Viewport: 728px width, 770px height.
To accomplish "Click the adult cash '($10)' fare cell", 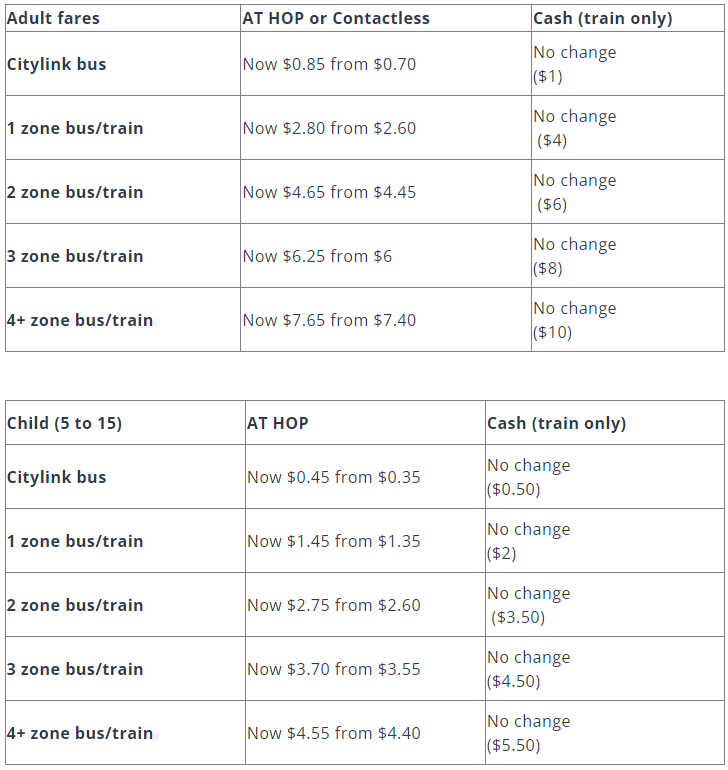I will click(x=553, y=332).
